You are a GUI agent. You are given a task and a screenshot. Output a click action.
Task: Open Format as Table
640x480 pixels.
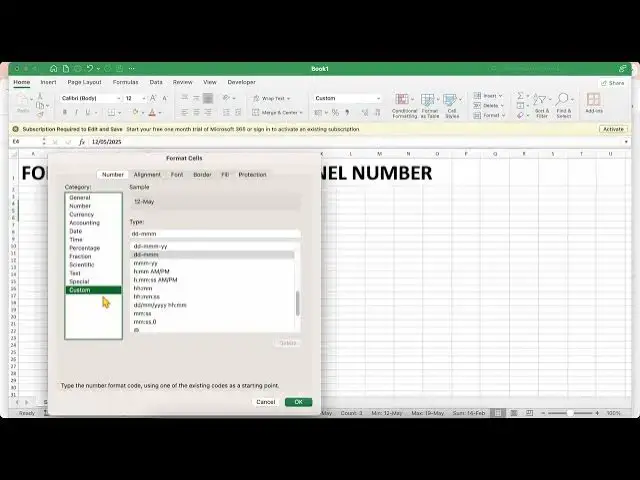point(429,106)
